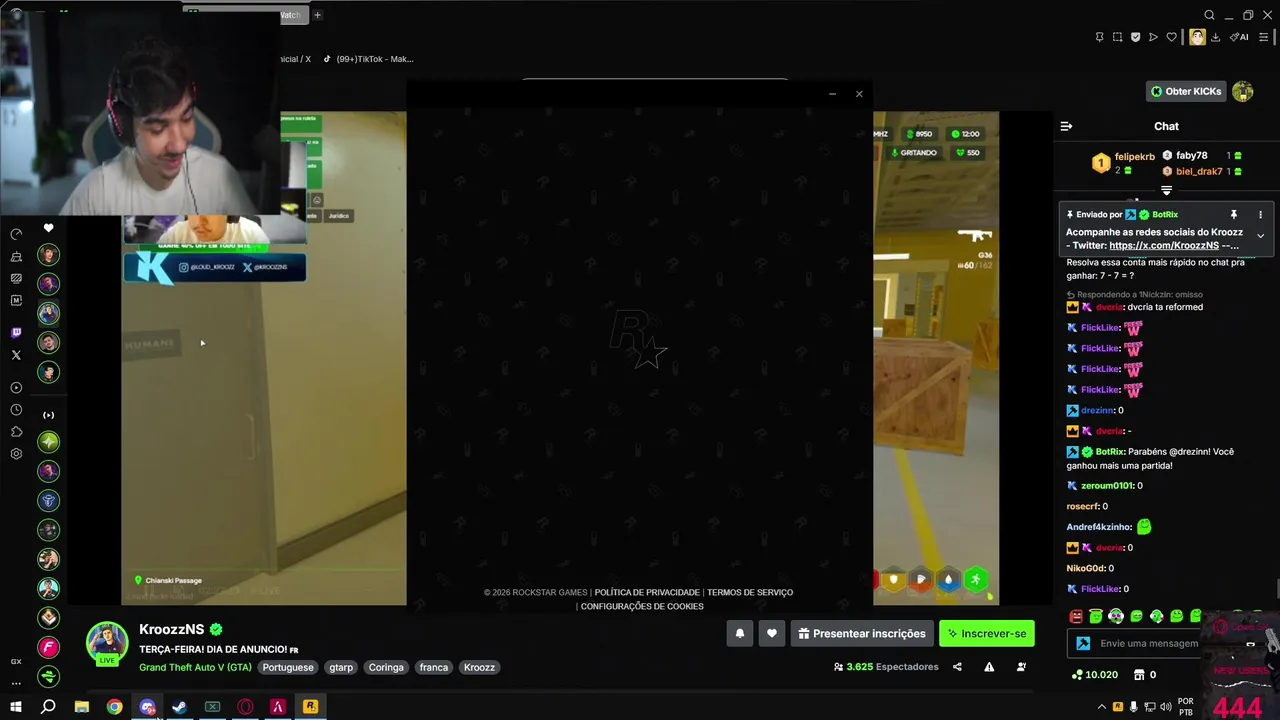Unpin the pinned BotRix message

click(1233, 215)
